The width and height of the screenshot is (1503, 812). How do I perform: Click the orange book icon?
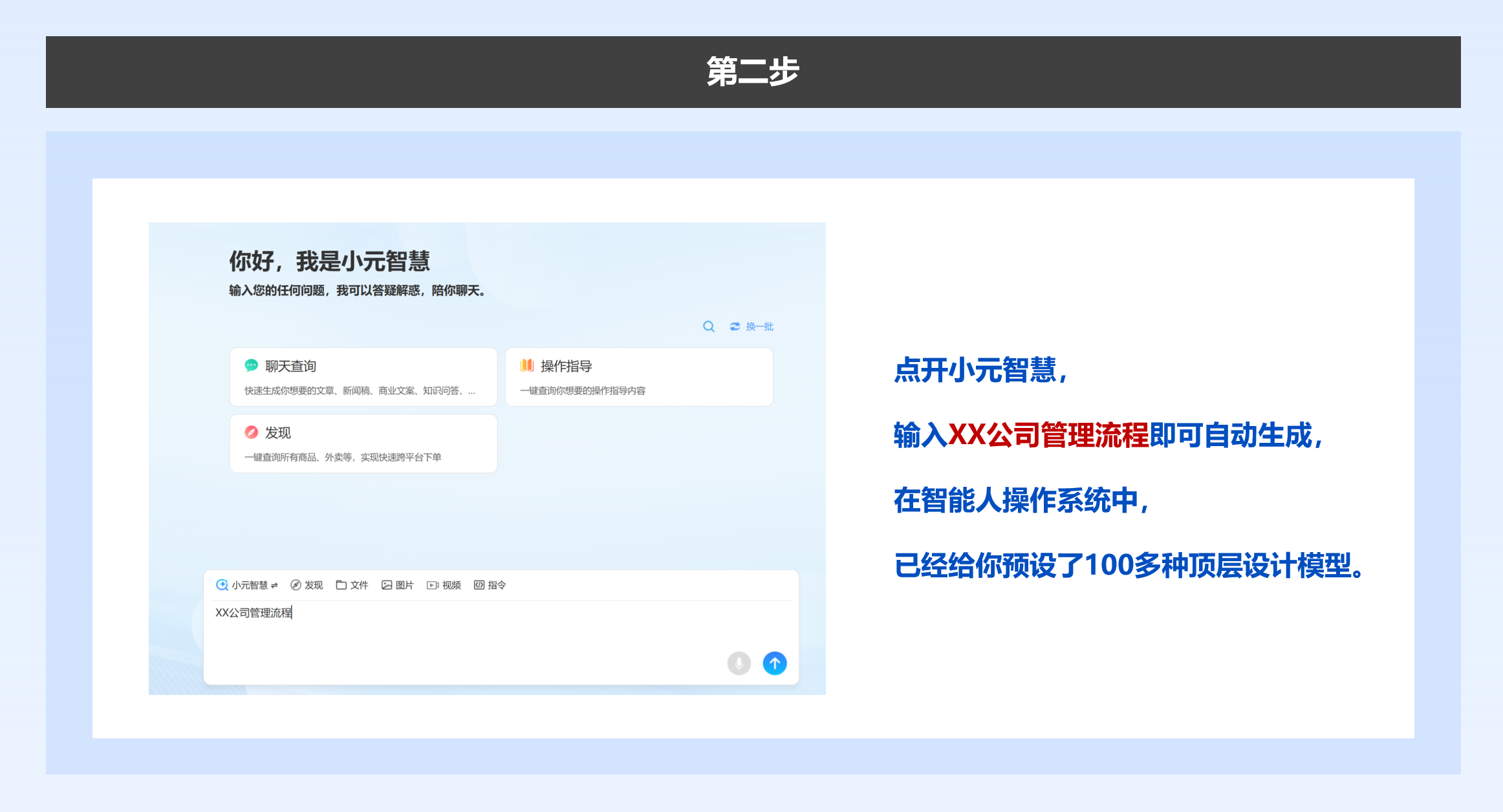click(x=527, y=366)
